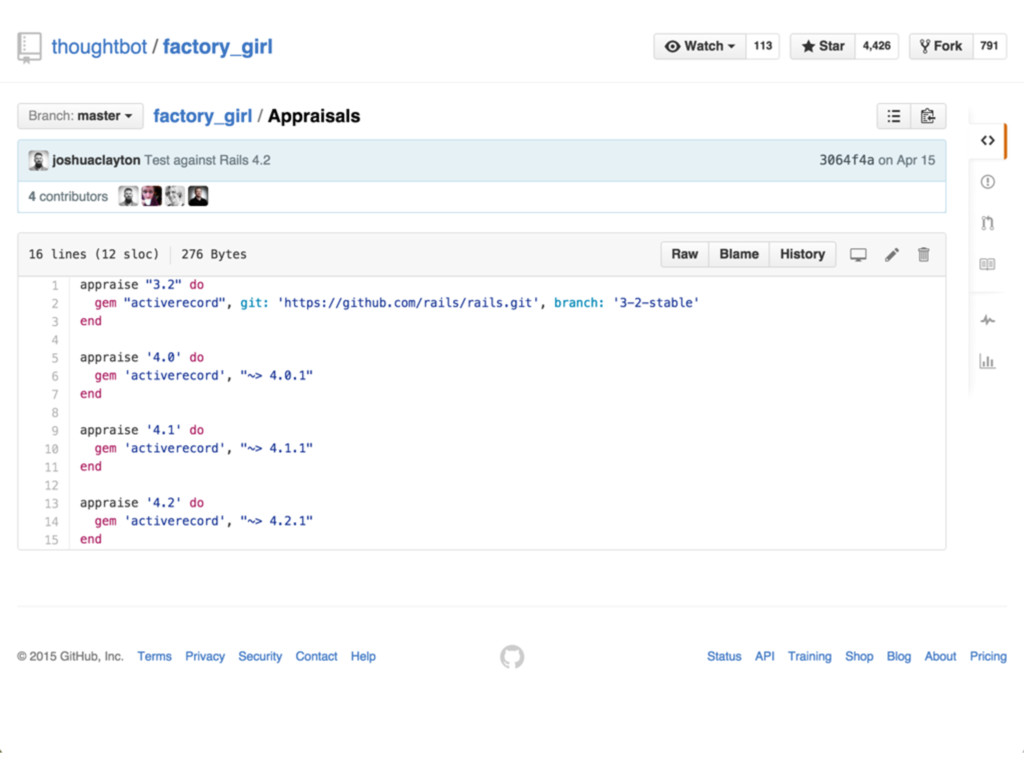Open joshuaclayton's profile link
Image resolution: width=1024 pixels, height=768 pixels.
coord(96,160)
